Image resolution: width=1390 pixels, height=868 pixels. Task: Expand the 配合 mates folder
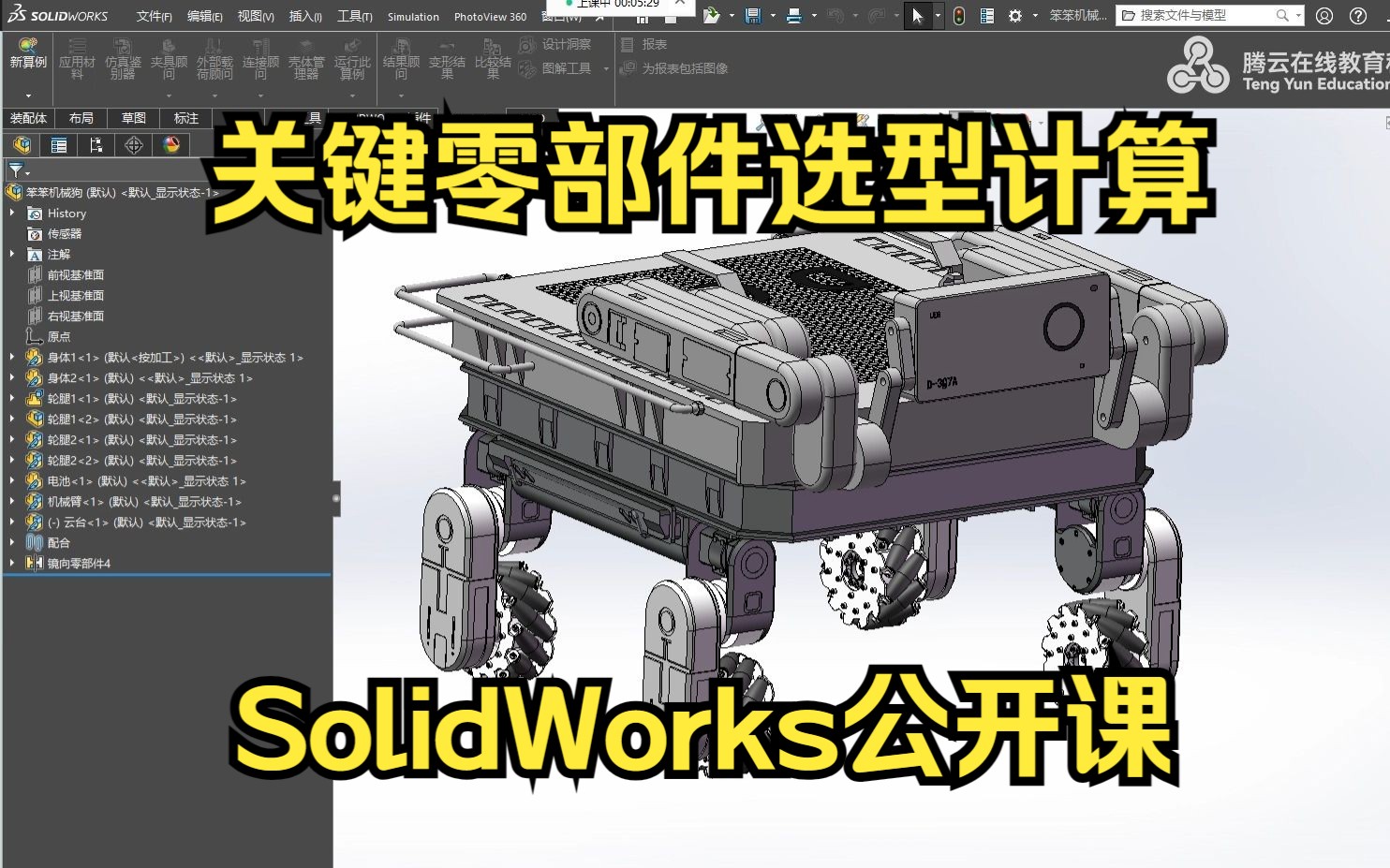pyautogui.click(x=12, y=542)
